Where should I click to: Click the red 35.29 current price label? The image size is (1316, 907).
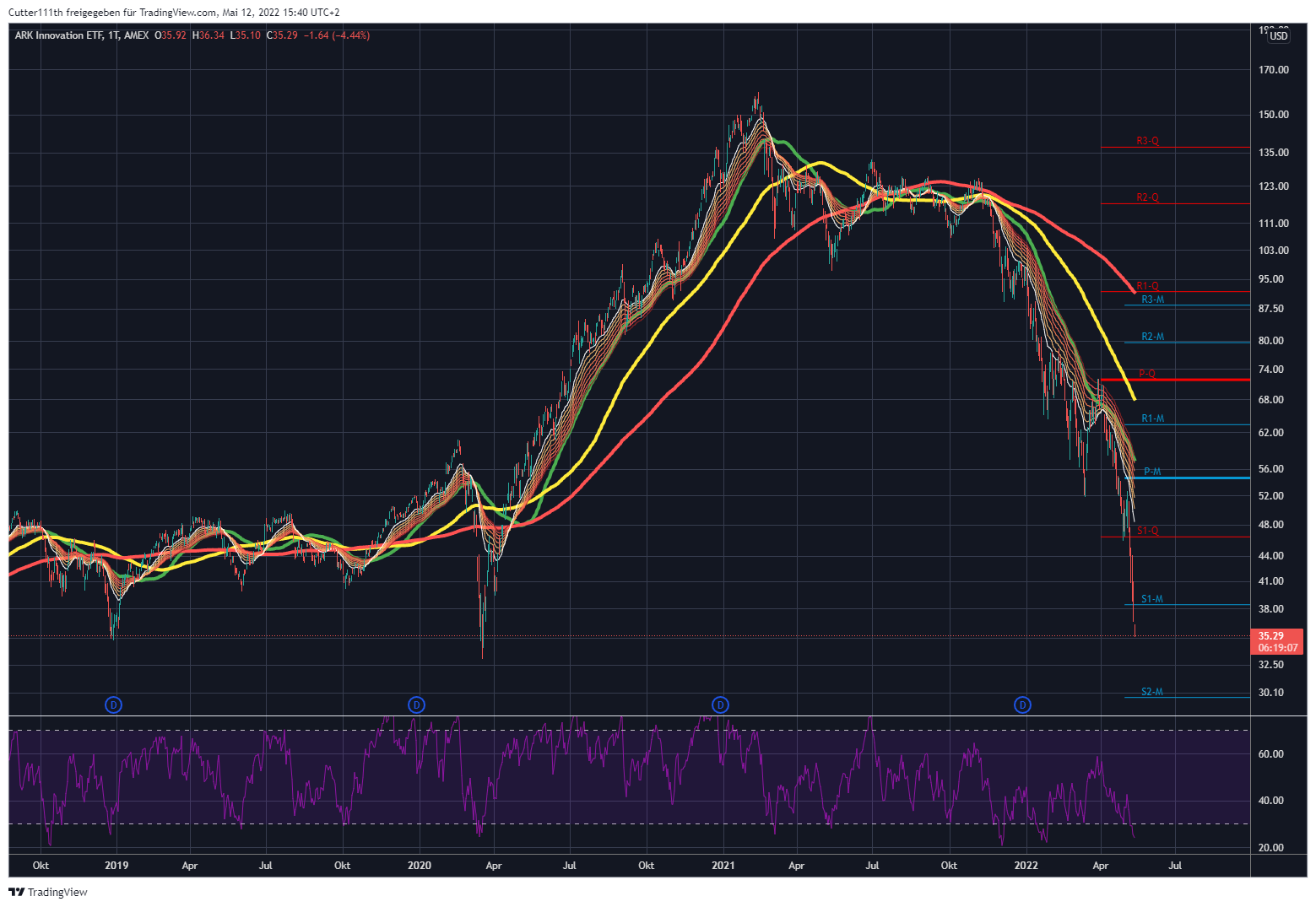click(1271, 636)
